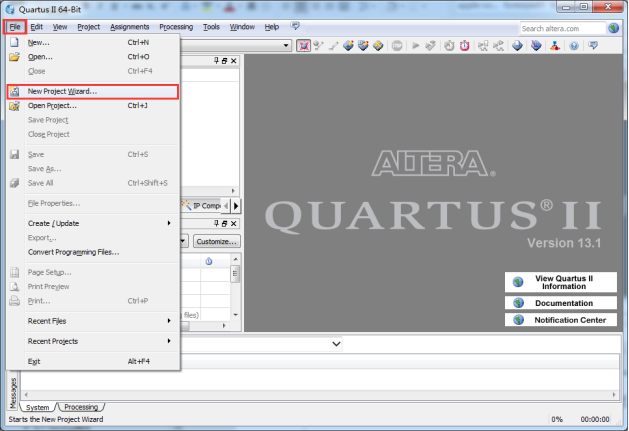The height and width of the screenshot is (431, 629).
Task: Click the tab scroll right arrow
Action: click(236, 206)
